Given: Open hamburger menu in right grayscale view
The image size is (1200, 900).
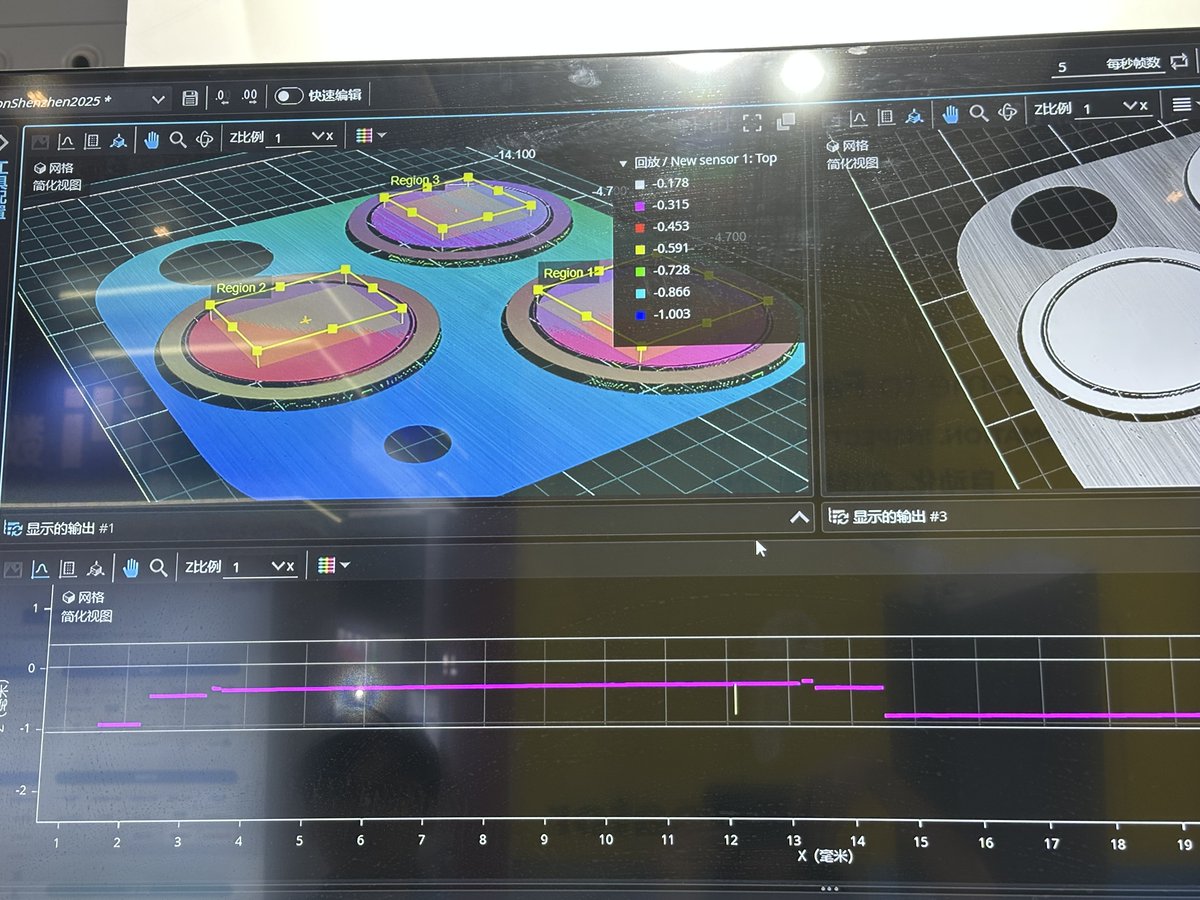Looking at the screenshot, I should click(x=1182, y=105).
